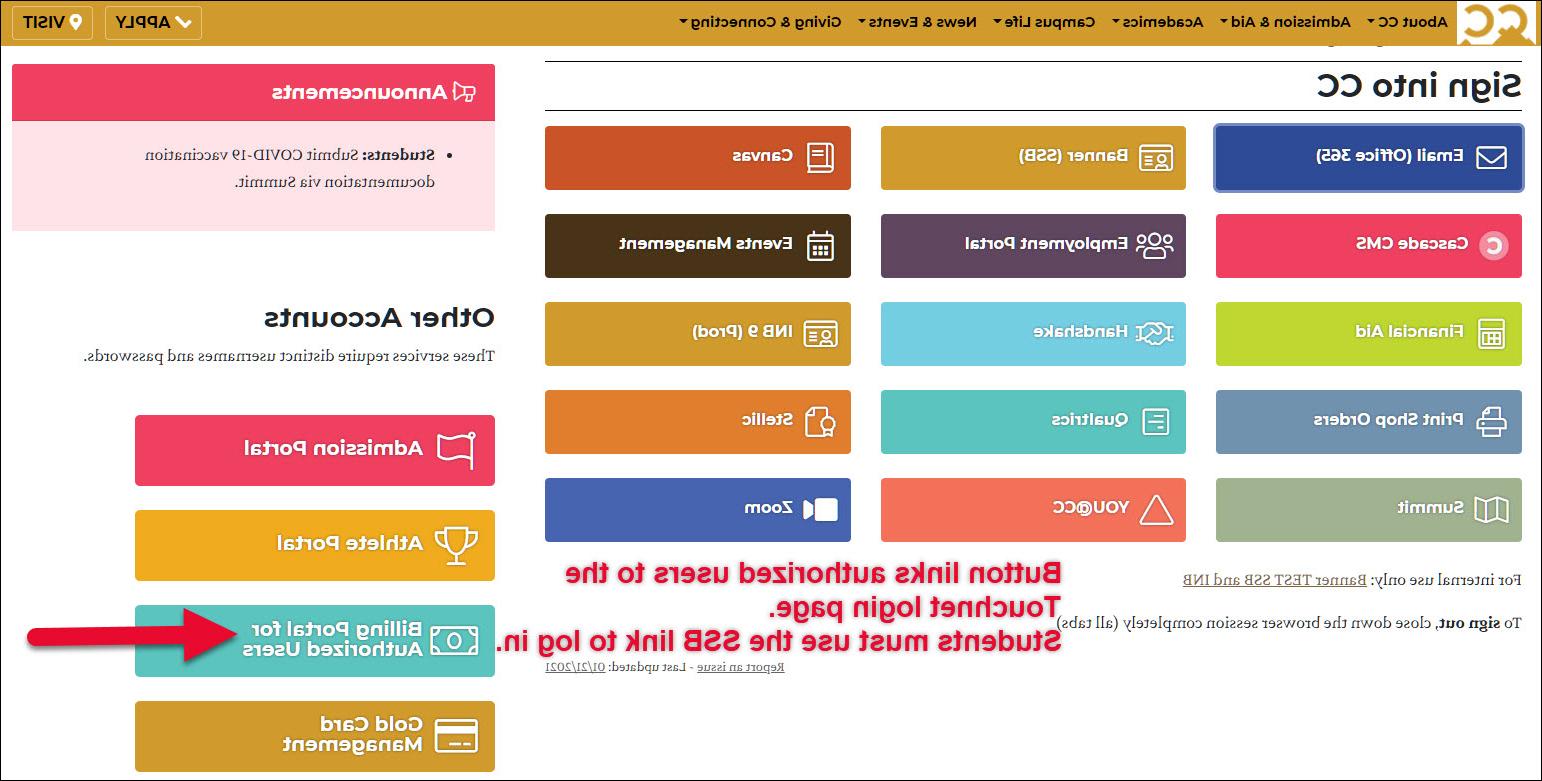The image size is (1542, 781).
Task: Click the certificate icon on the Stellic tile
Action: [x=820, y=421]
